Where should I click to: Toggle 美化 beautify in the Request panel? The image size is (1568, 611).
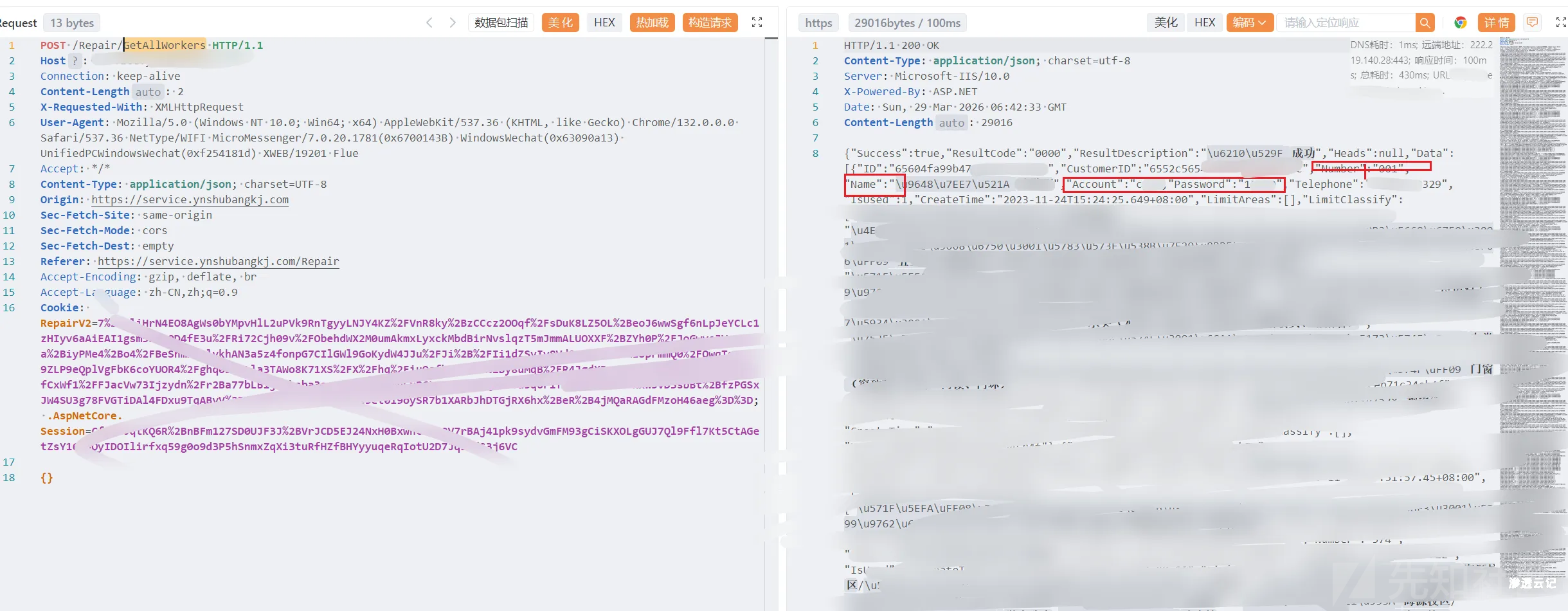click(x=560, y=23)
